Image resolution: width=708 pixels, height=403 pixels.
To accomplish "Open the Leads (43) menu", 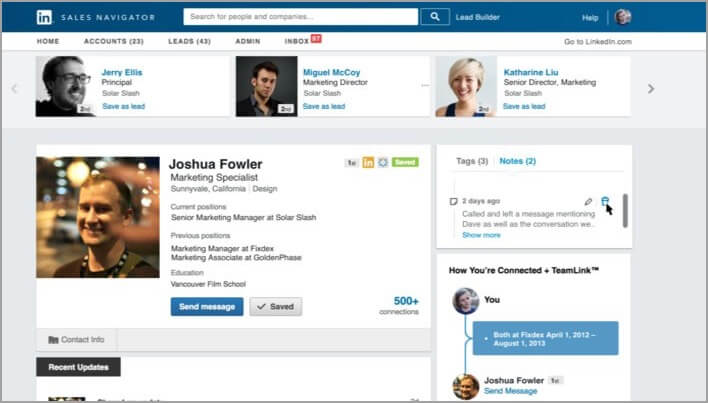I will pos(189,41).
